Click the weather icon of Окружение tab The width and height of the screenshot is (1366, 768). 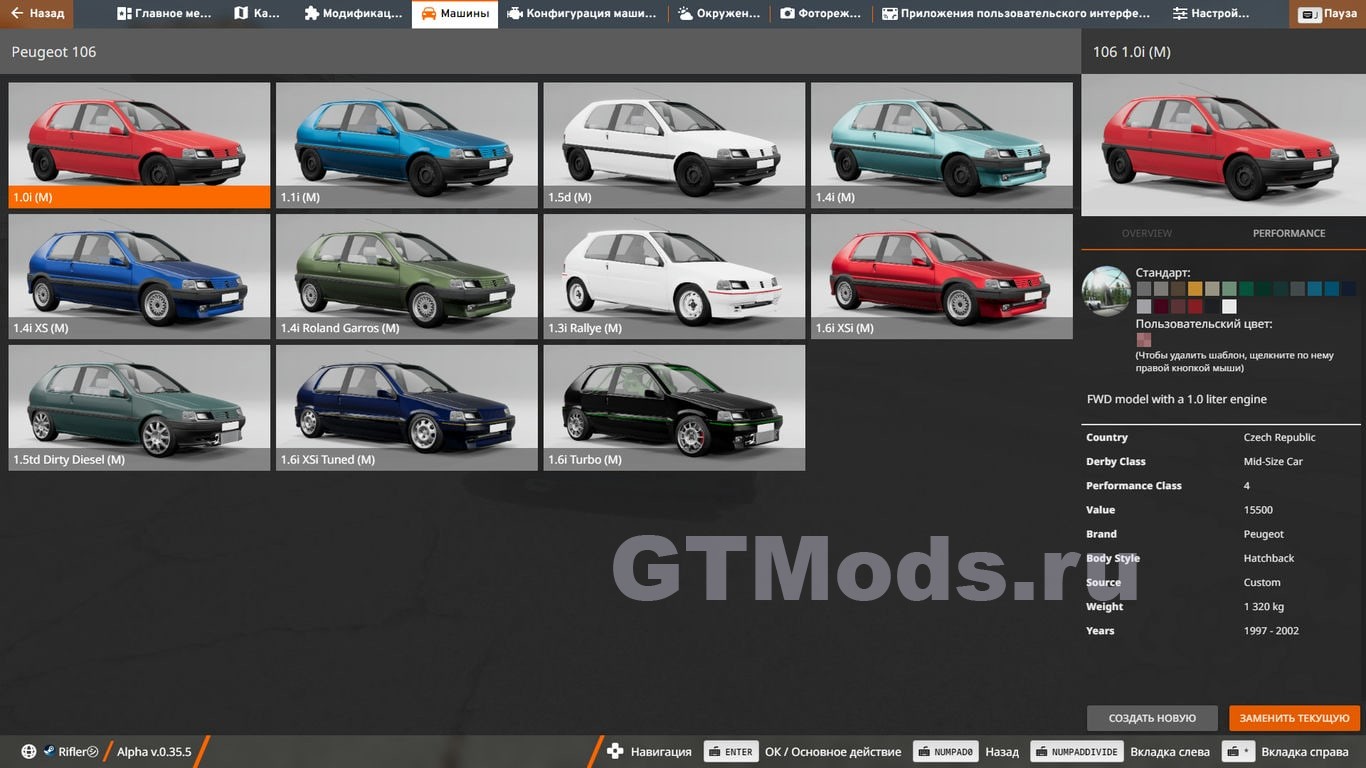point(685,14)
